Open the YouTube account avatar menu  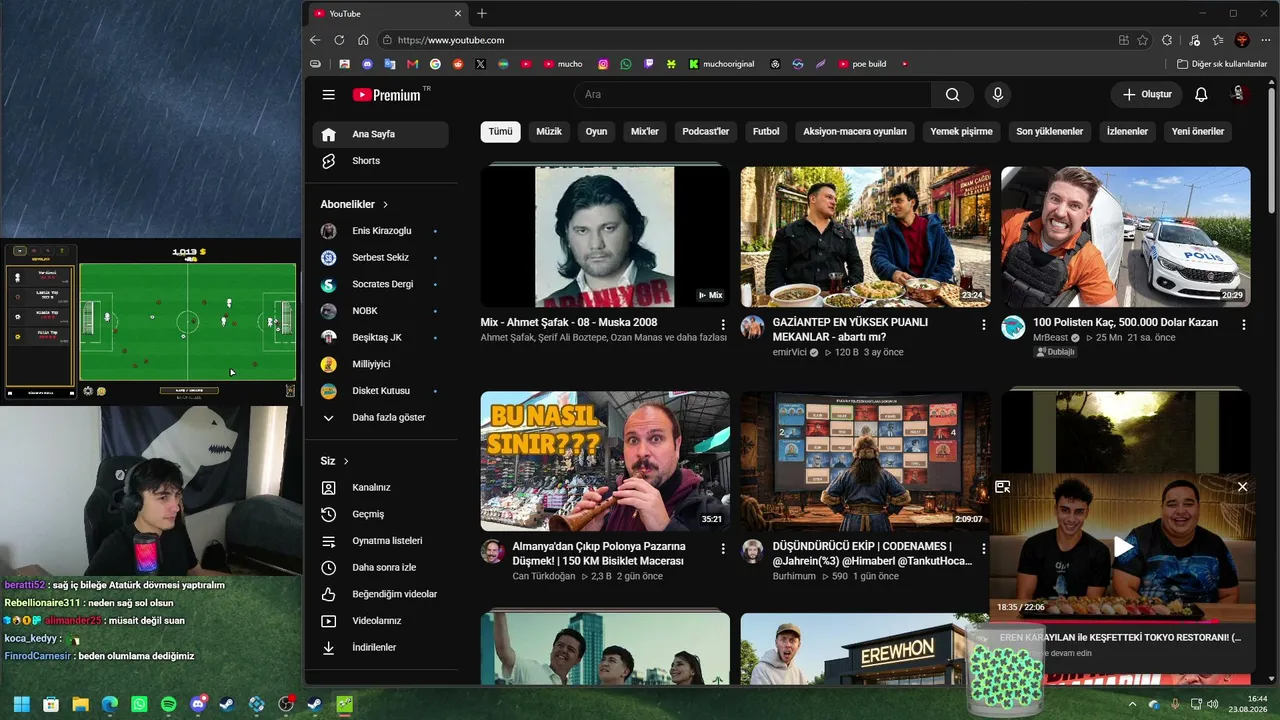pyautogui.click(x=1238, y=94)
